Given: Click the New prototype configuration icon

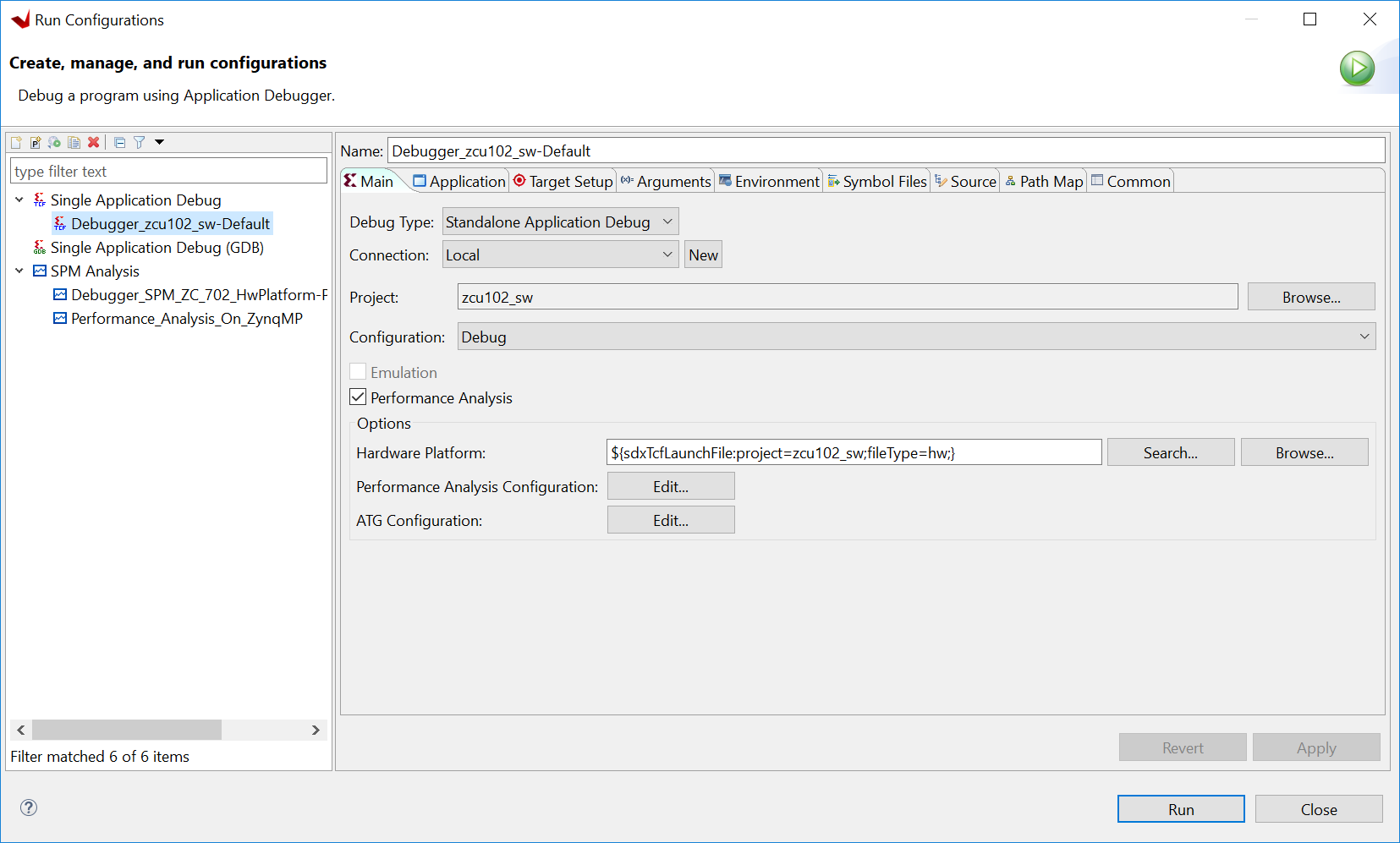Looking at the screenshot, I should (36, 143).
